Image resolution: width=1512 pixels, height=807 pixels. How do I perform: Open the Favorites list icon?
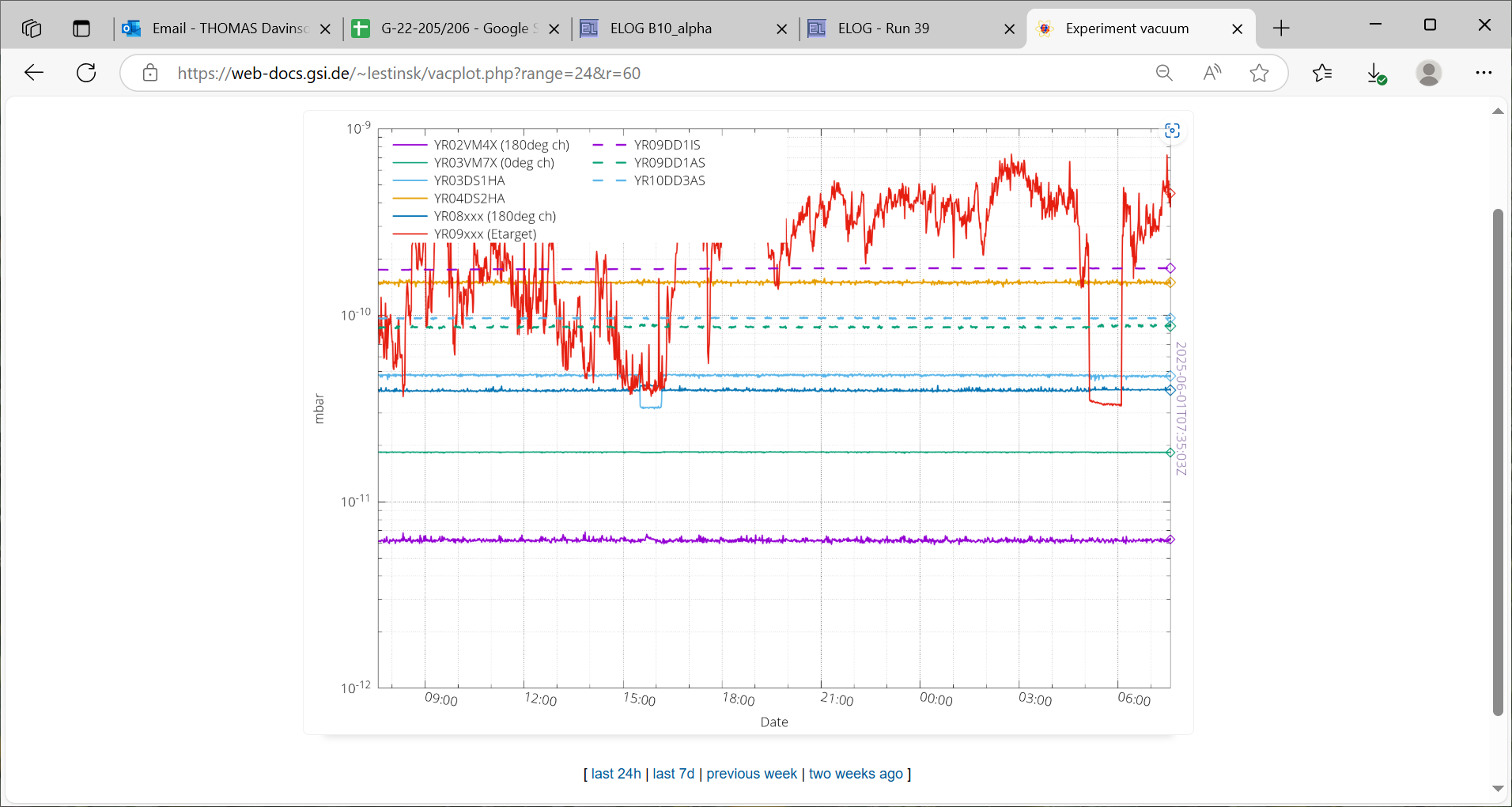[x=1322, y=74]
